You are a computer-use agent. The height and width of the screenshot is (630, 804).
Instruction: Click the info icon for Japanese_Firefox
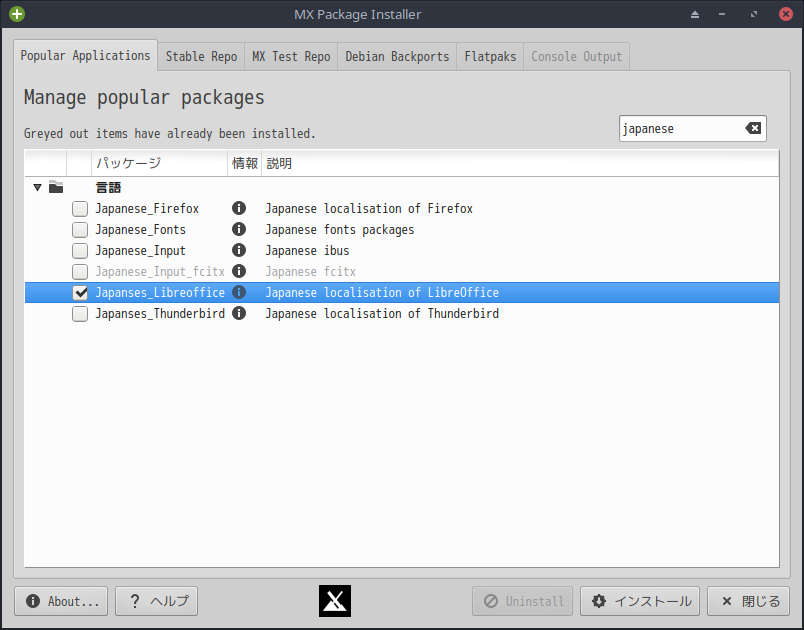click(239, 208)
